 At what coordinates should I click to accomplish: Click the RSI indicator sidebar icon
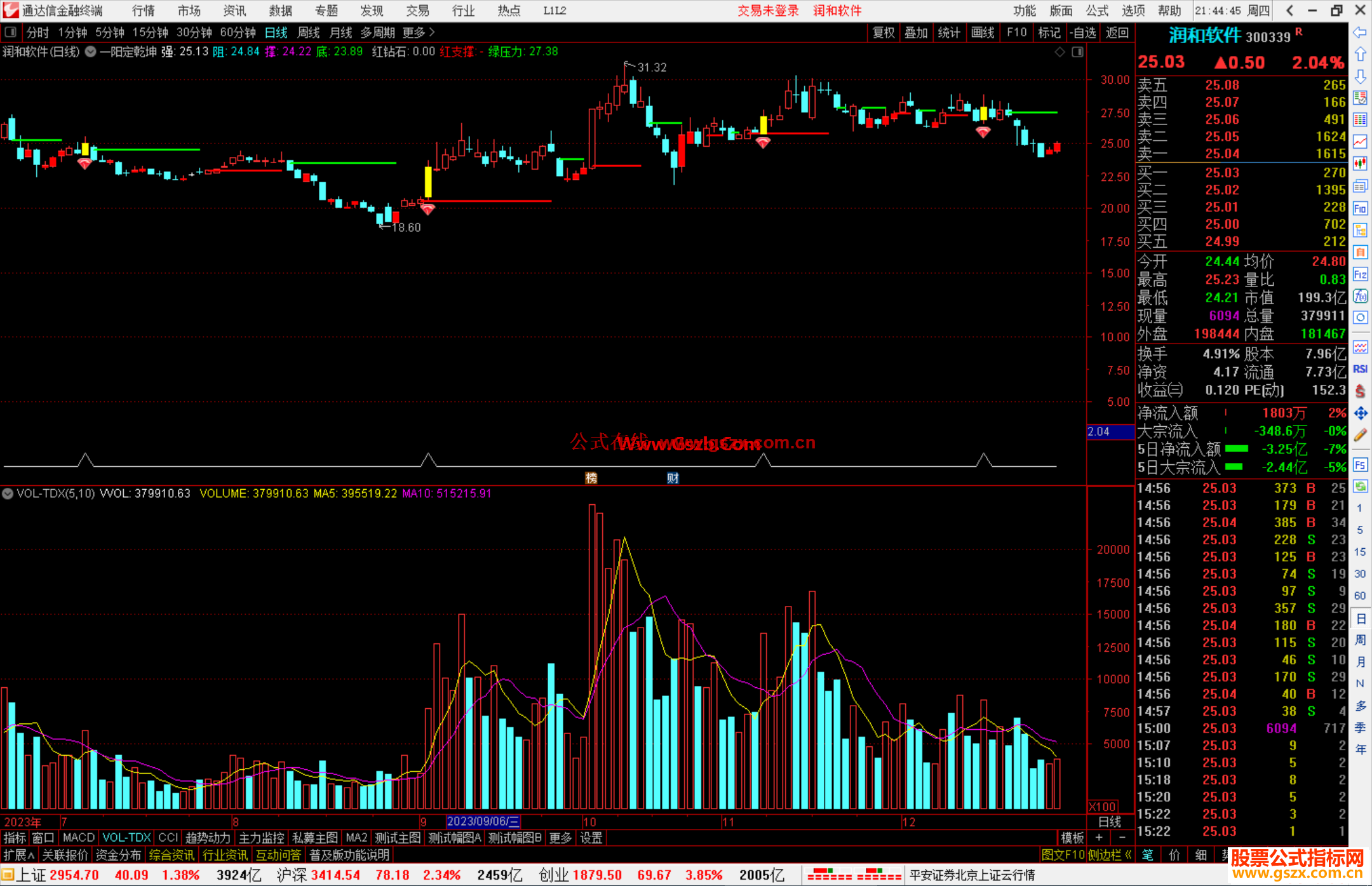(x=1360, y=369)
